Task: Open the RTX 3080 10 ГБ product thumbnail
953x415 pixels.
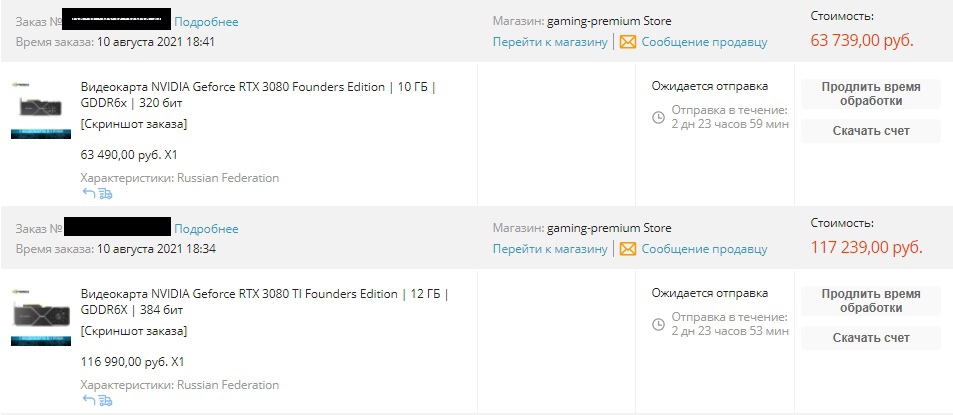Action: click(x=40, y=108)
